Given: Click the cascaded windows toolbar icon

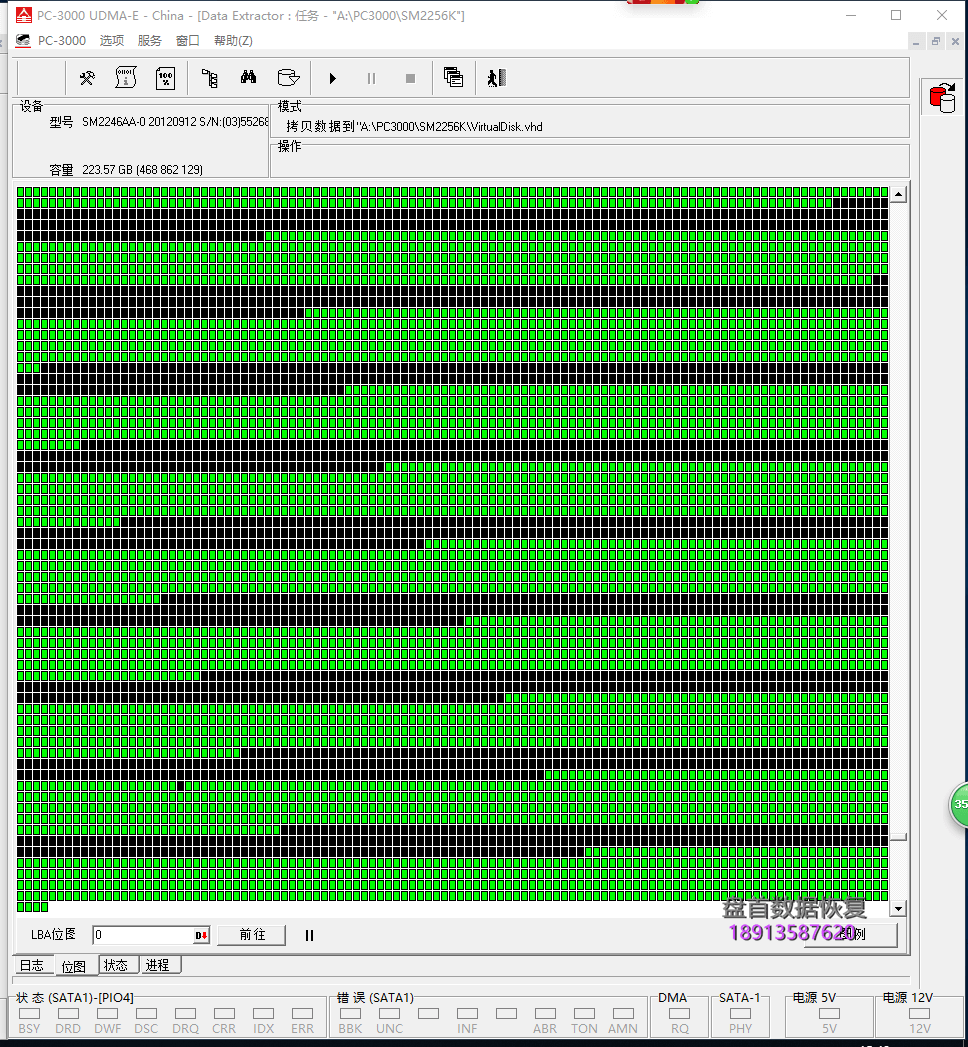Looking at the screenshot, I should pos(453,77).
